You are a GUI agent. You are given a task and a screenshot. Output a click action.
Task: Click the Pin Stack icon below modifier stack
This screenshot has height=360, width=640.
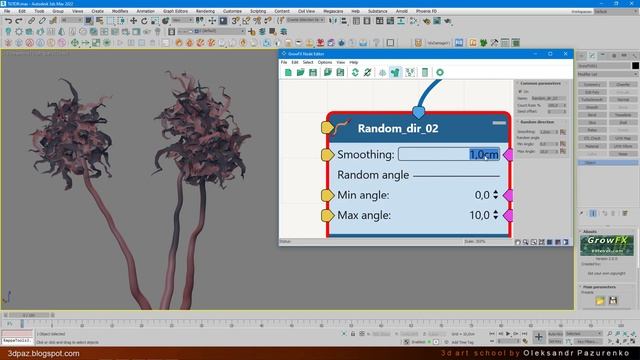click(582, 213)
